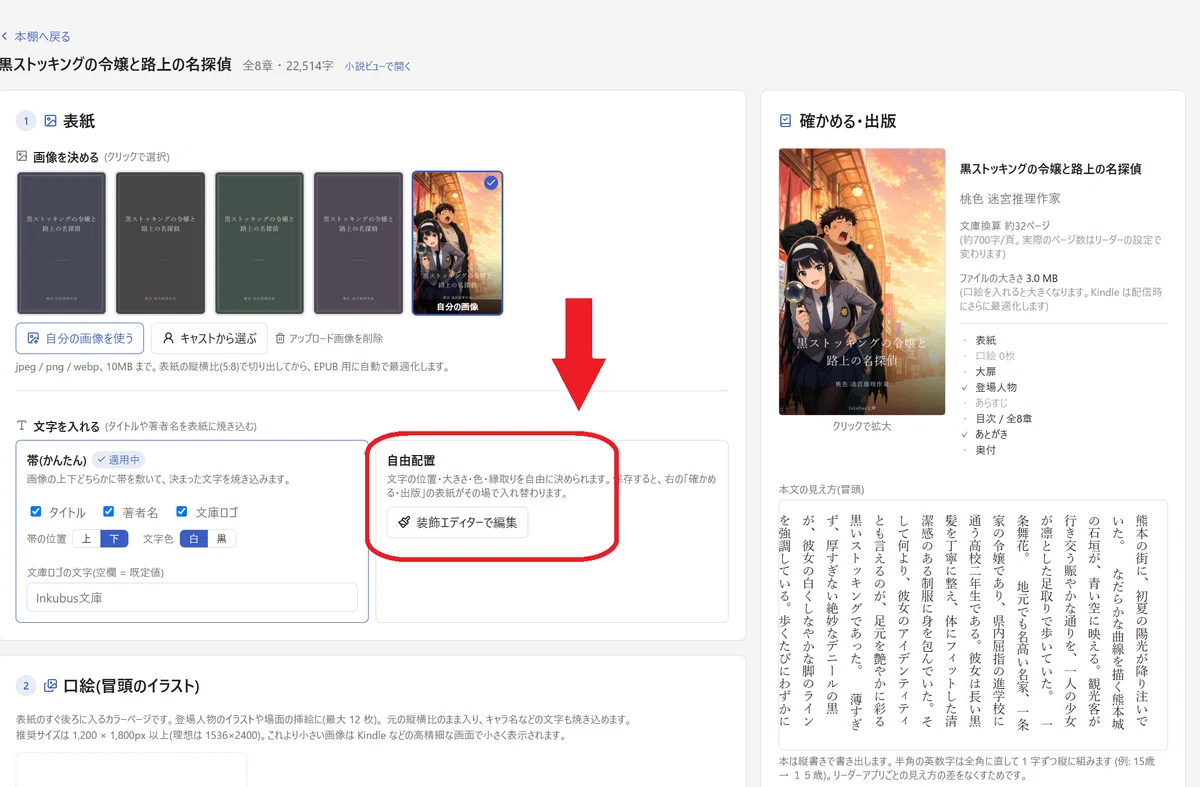1200x787 pixels.
Task: Click 大扉 in the checklist
Action: (985, 371)
